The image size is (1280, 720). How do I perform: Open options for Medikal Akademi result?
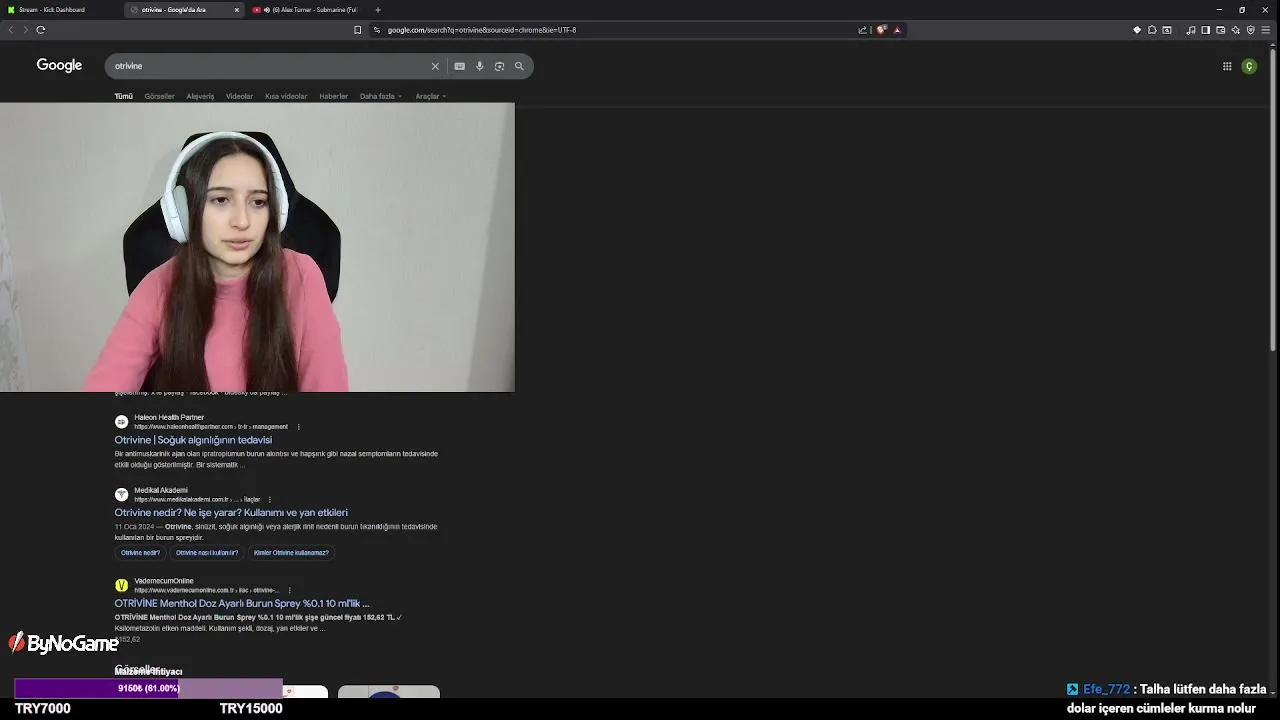click(269, 500)
